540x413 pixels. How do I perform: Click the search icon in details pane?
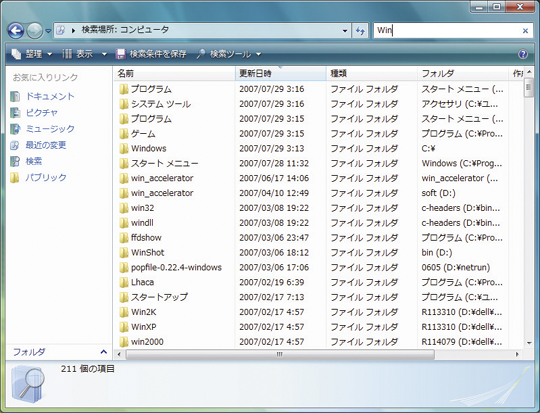(x=28, y=384)
